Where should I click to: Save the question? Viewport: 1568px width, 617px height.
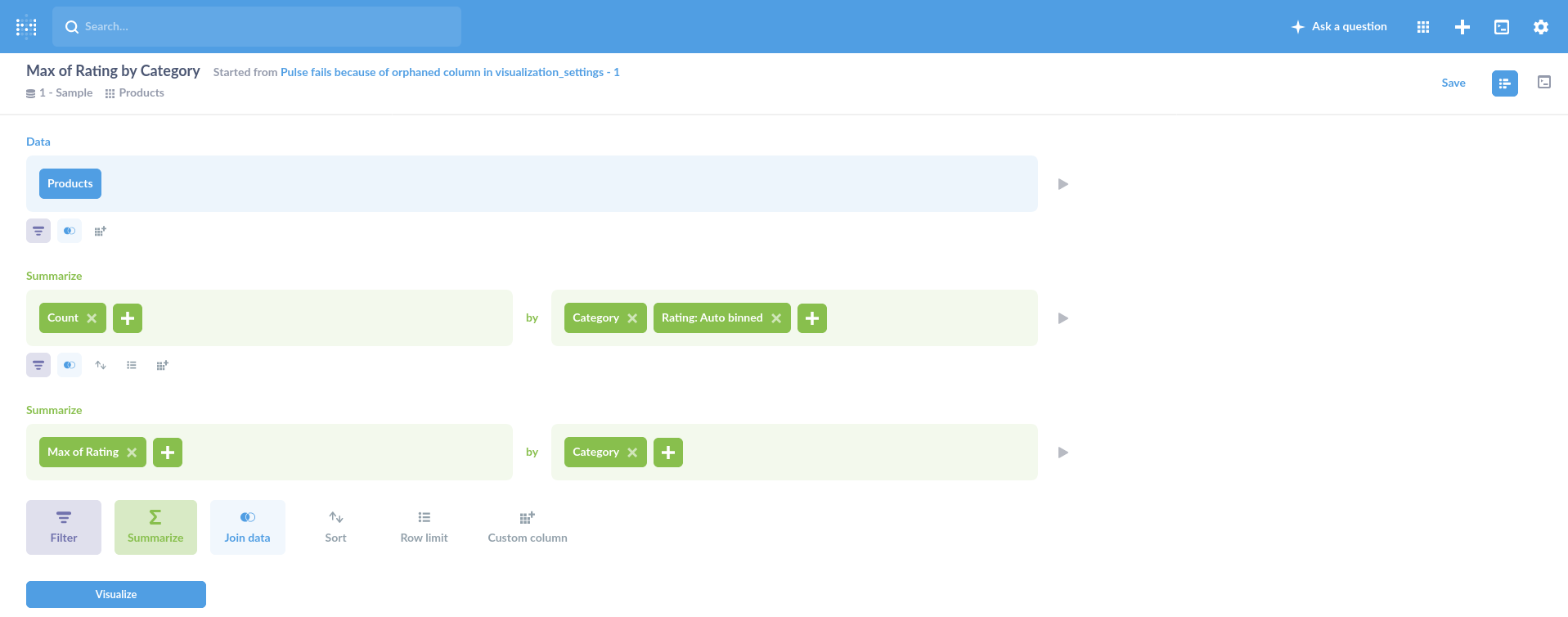pyautogui.click(x=1453, y=83)
